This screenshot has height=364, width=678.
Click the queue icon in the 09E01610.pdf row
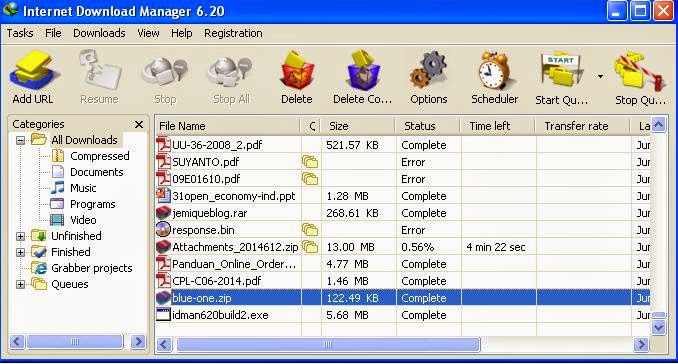tap(310, 179)
